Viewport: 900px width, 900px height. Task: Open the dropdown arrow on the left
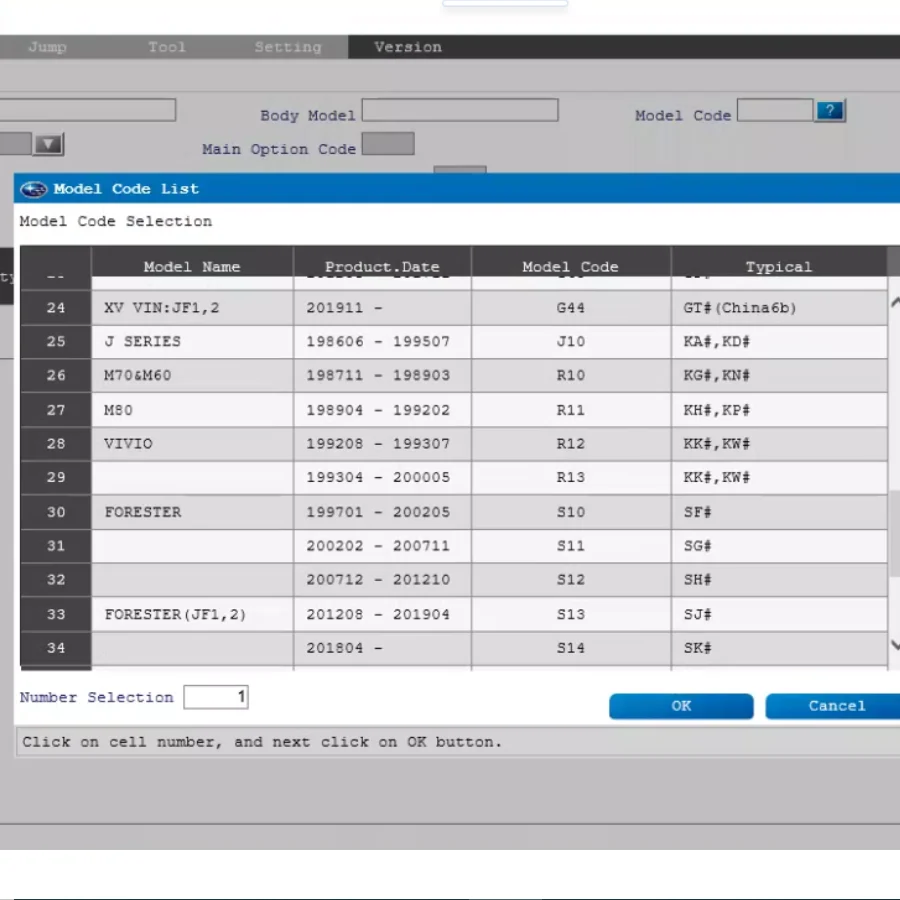pyautogui.click(x=48, y=144)
